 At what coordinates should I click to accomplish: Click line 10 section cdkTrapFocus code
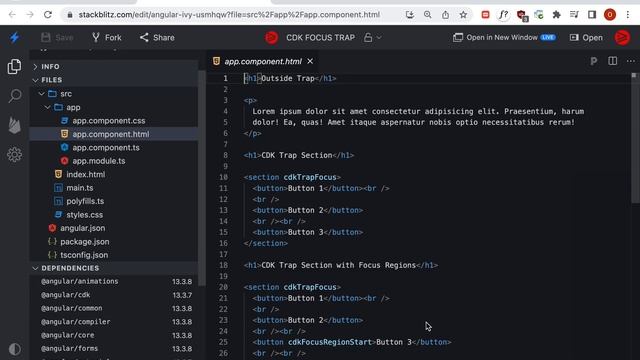292,178
